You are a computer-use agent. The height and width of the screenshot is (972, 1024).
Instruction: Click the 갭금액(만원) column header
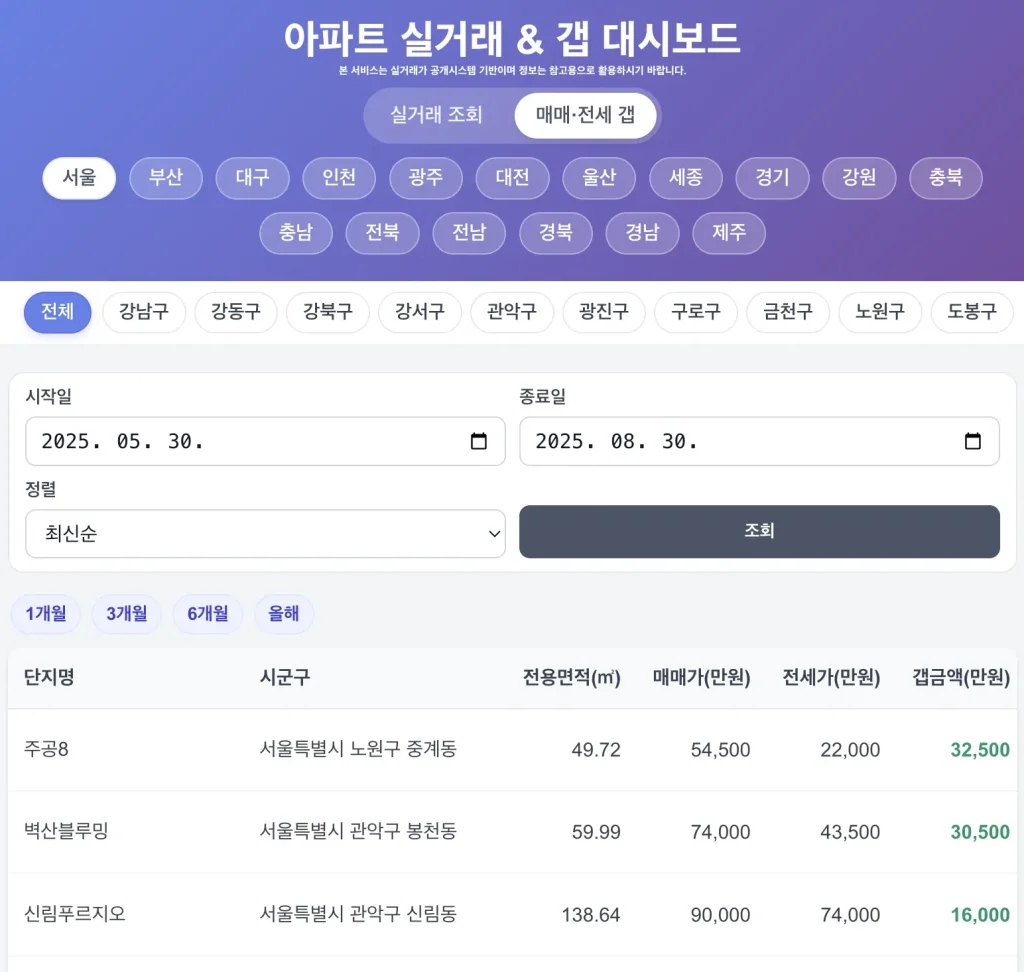click(961, 677)
